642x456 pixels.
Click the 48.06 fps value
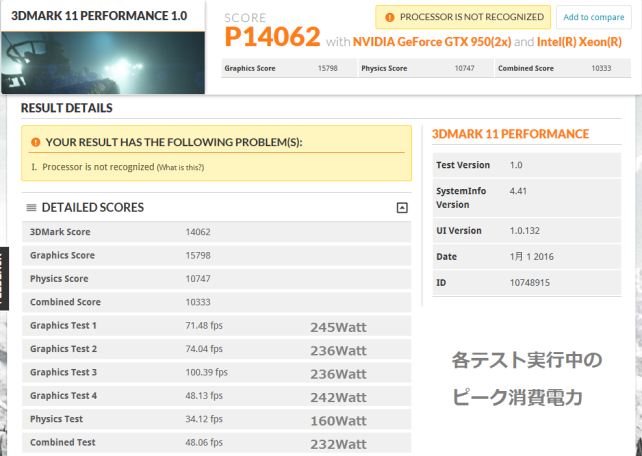pyautogui.click(x=204, y=442)
